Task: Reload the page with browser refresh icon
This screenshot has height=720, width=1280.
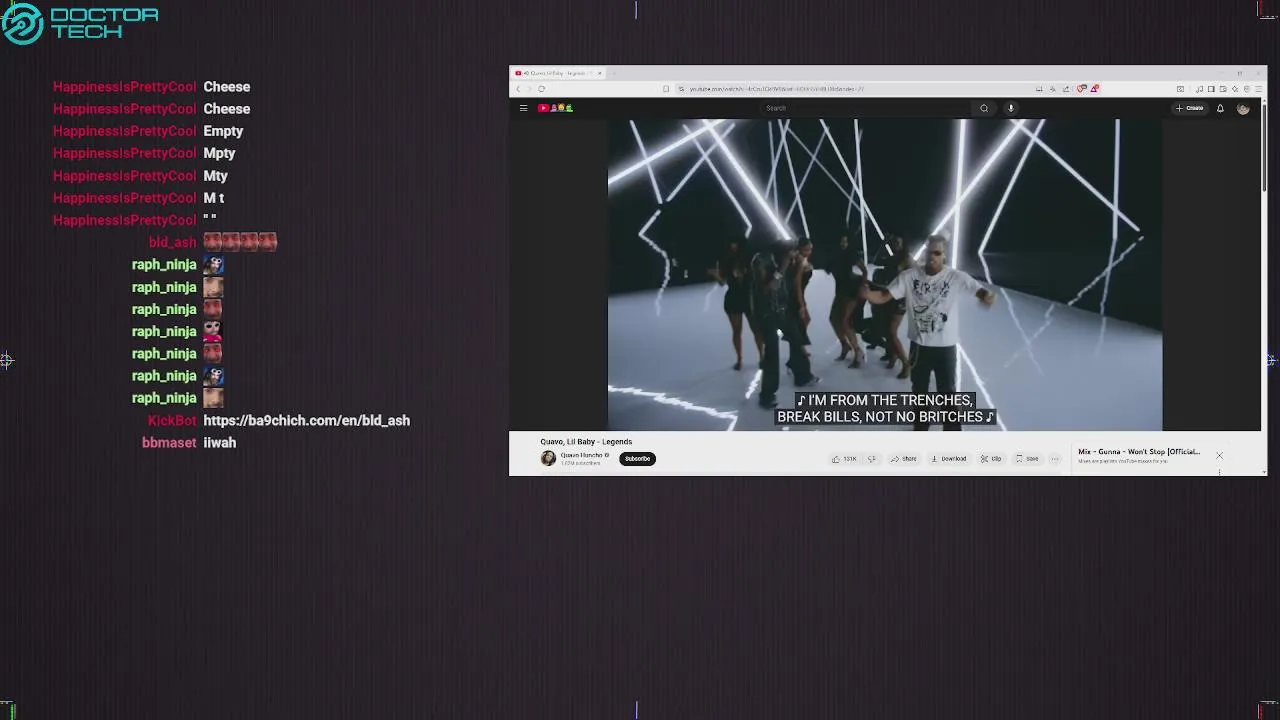Action: [x=541, y=89]
